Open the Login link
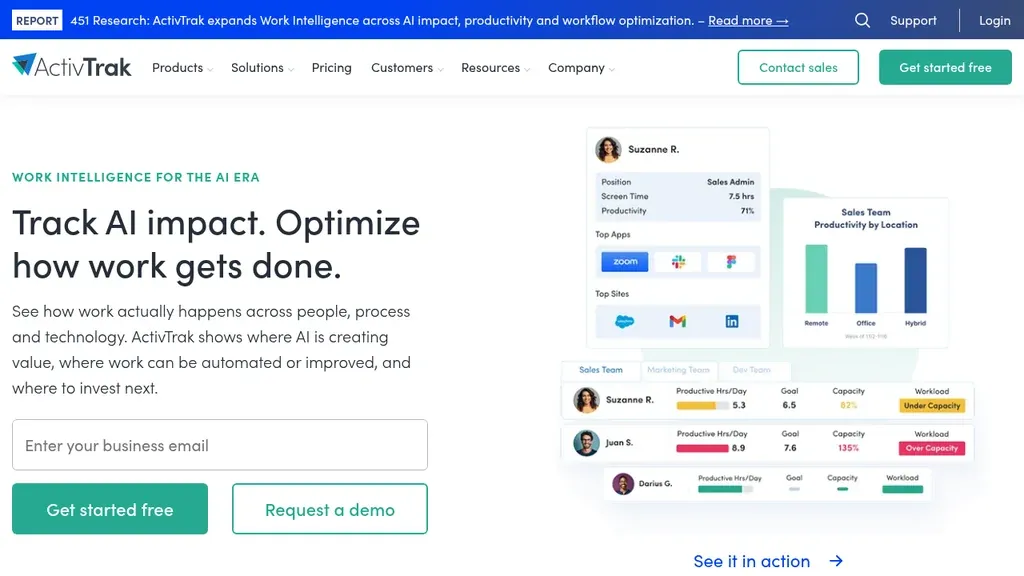1024x576 pixels. 995,20
